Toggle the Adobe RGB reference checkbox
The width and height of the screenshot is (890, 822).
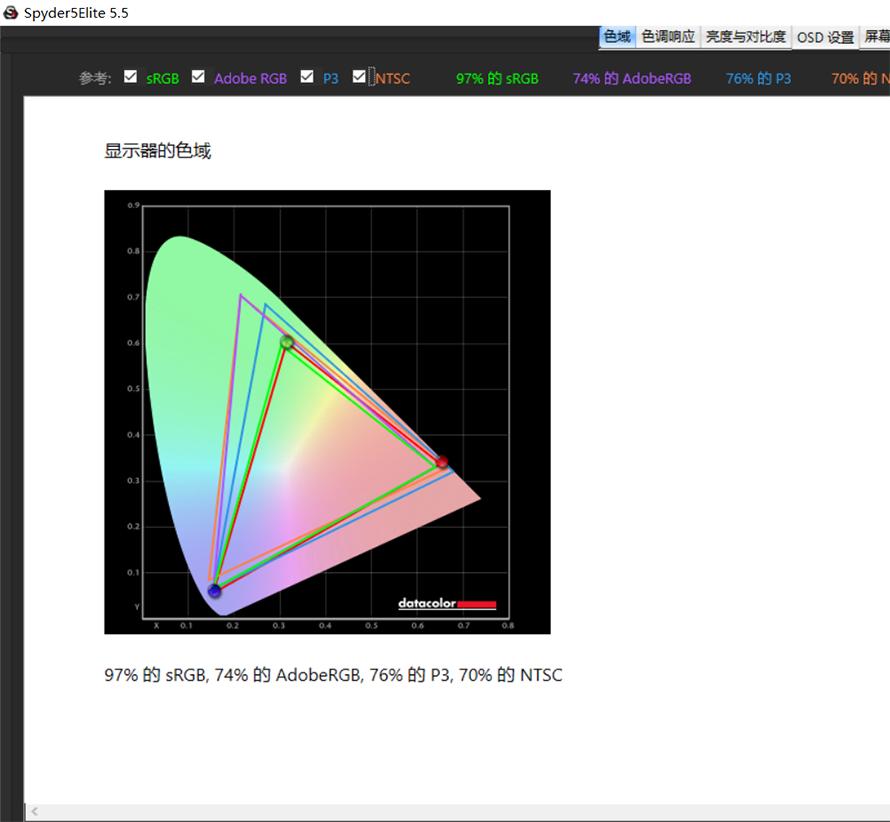point(198,77)
